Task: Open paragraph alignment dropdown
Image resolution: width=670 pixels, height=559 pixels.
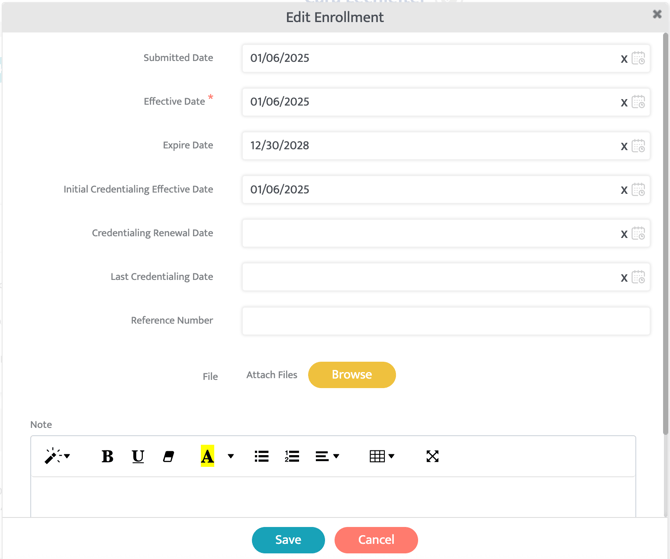Action: point(327,456)
